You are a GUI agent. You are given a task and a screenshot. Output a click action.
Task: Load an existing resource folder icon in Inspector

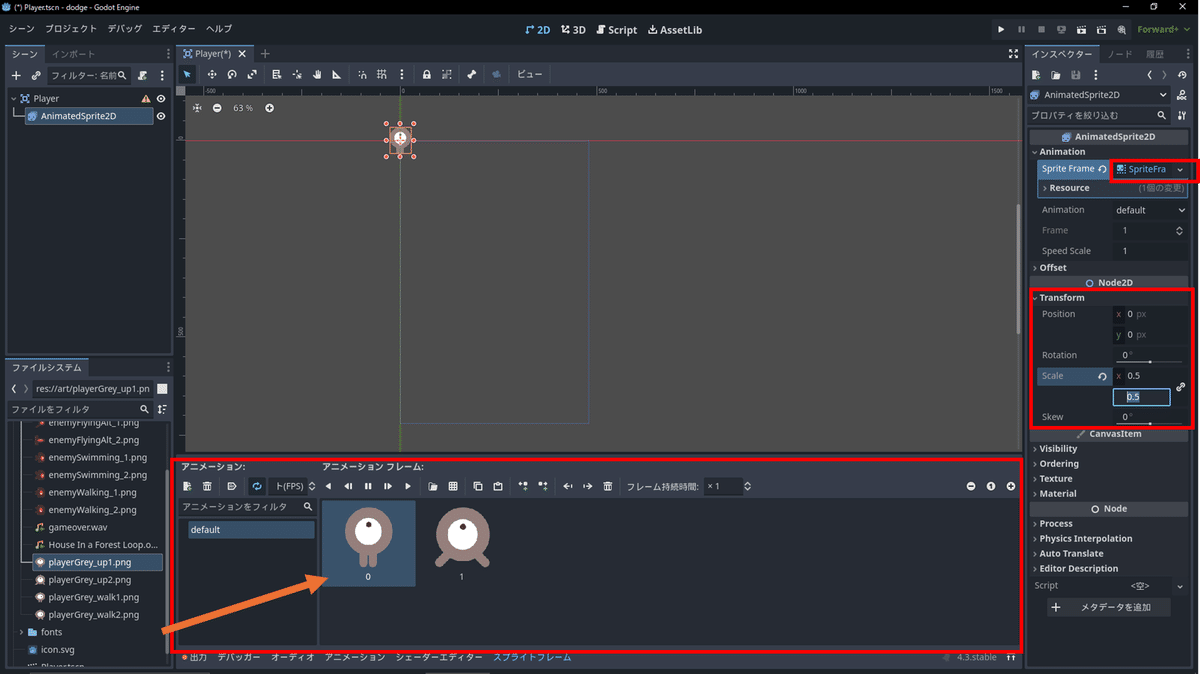1056,75
